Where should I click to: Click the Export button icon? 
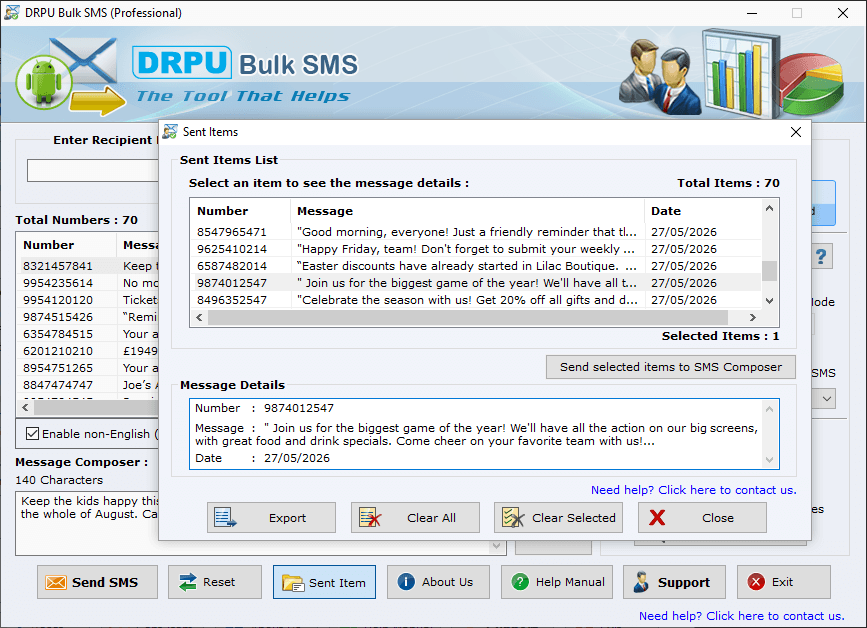pyautogui.click(x=225, y=517)
